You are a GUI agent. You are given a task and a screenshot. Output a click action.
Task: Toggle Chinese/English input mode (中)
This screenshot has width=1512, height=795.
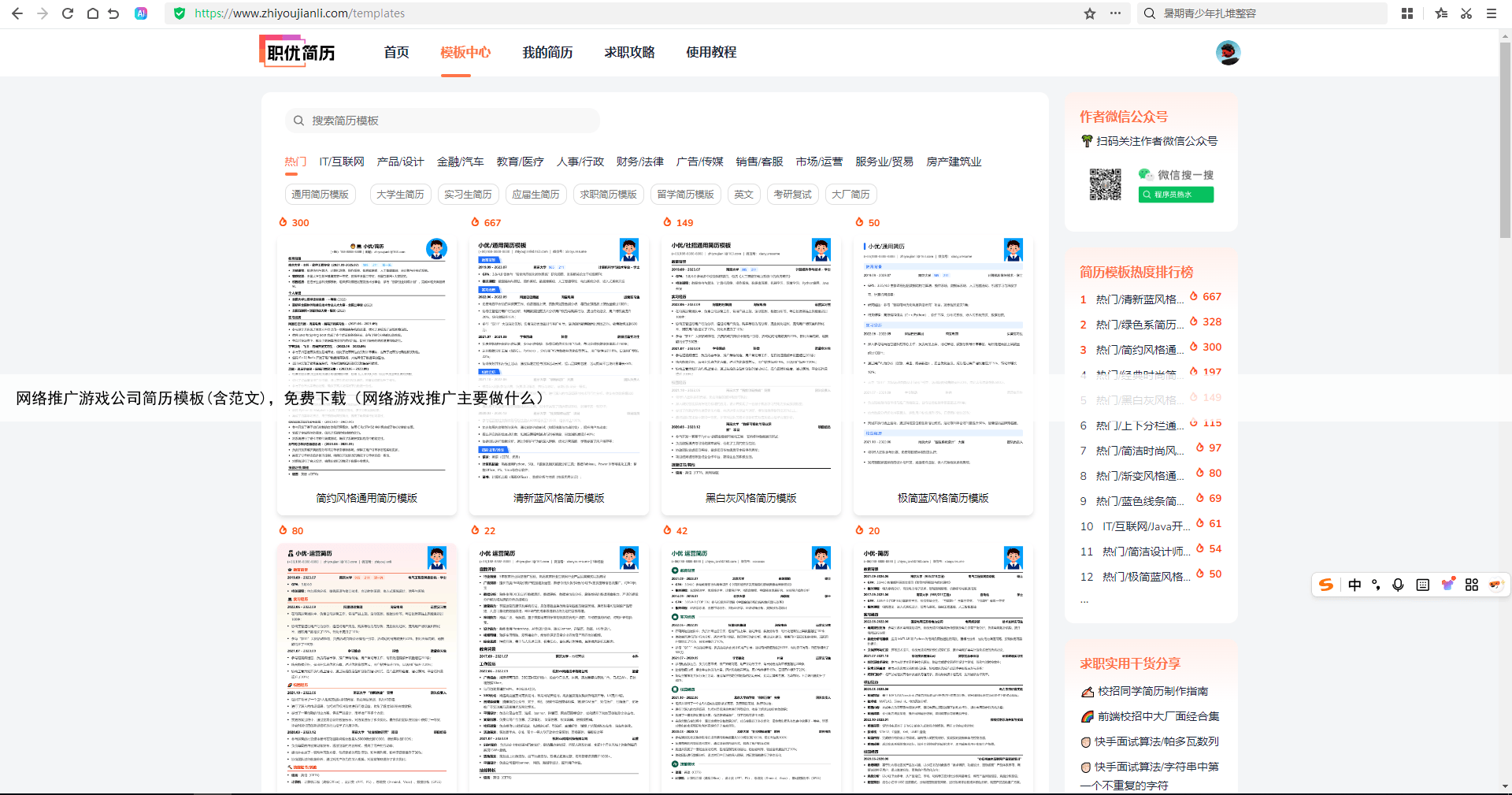point(1354,585)
